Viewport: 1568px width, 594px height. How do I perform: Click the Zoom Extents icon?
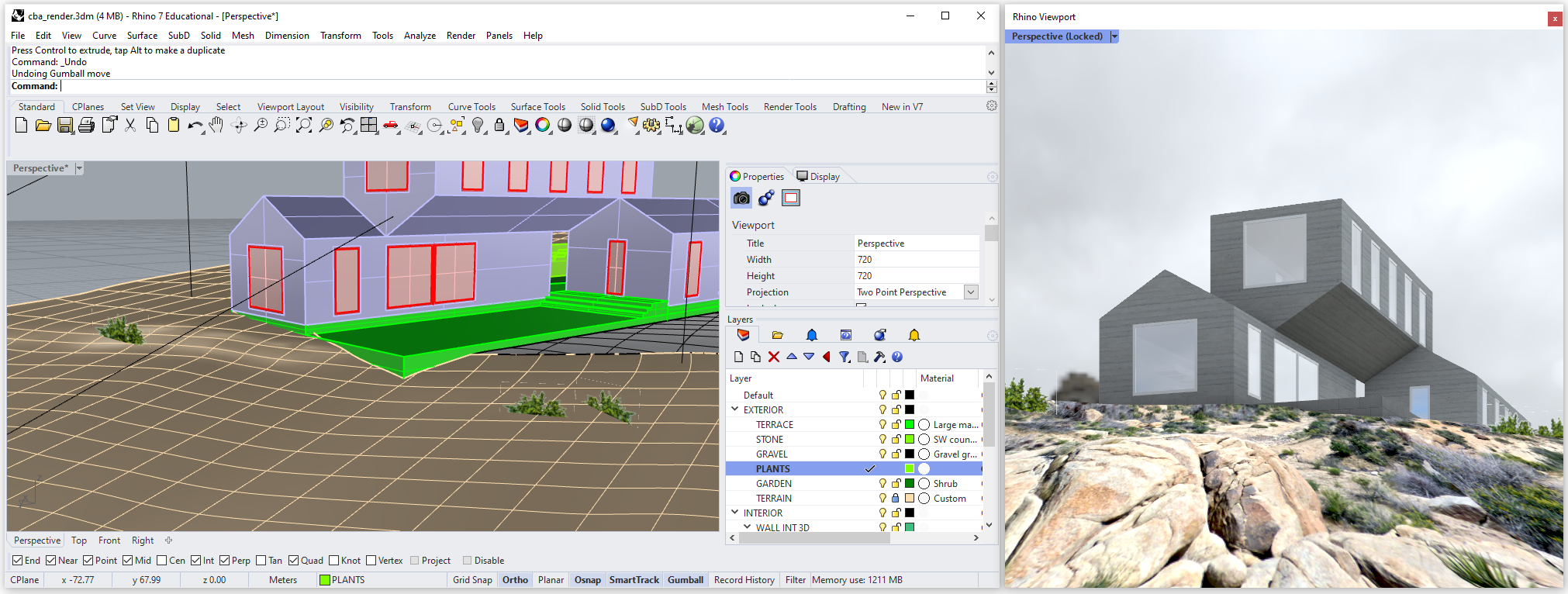point(304,126)
